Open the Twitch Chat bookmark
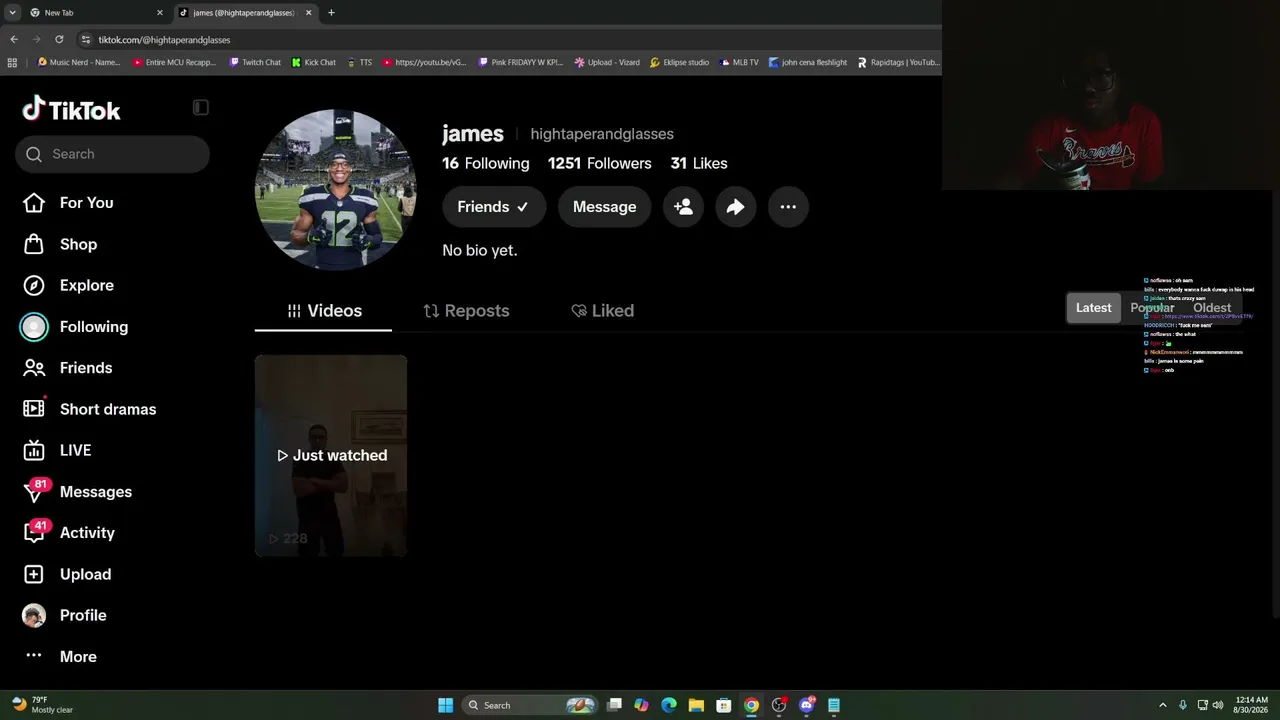 [x=255, y=62]
